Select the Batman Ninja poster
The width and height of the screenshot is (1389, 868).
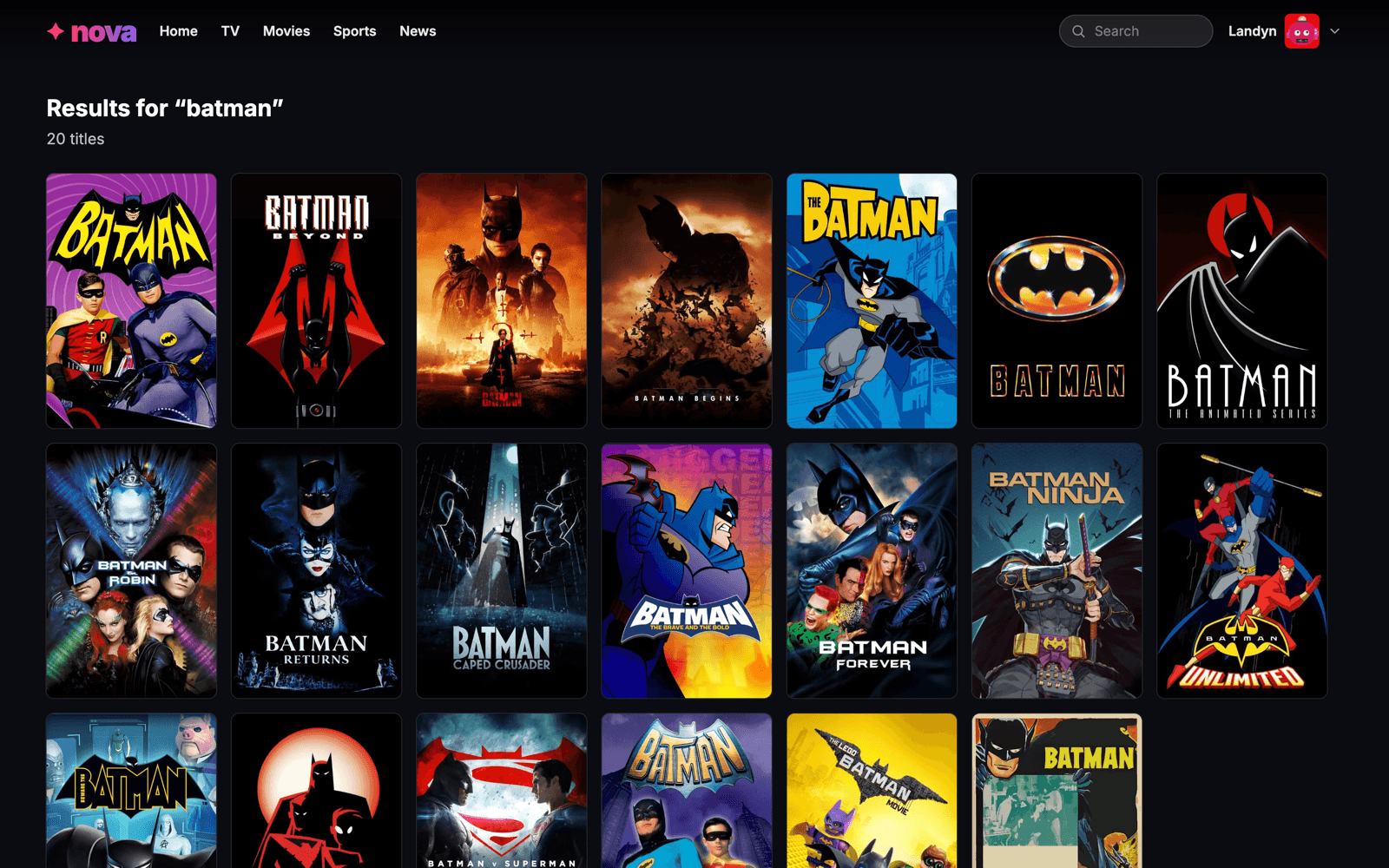pos(1057,571)
